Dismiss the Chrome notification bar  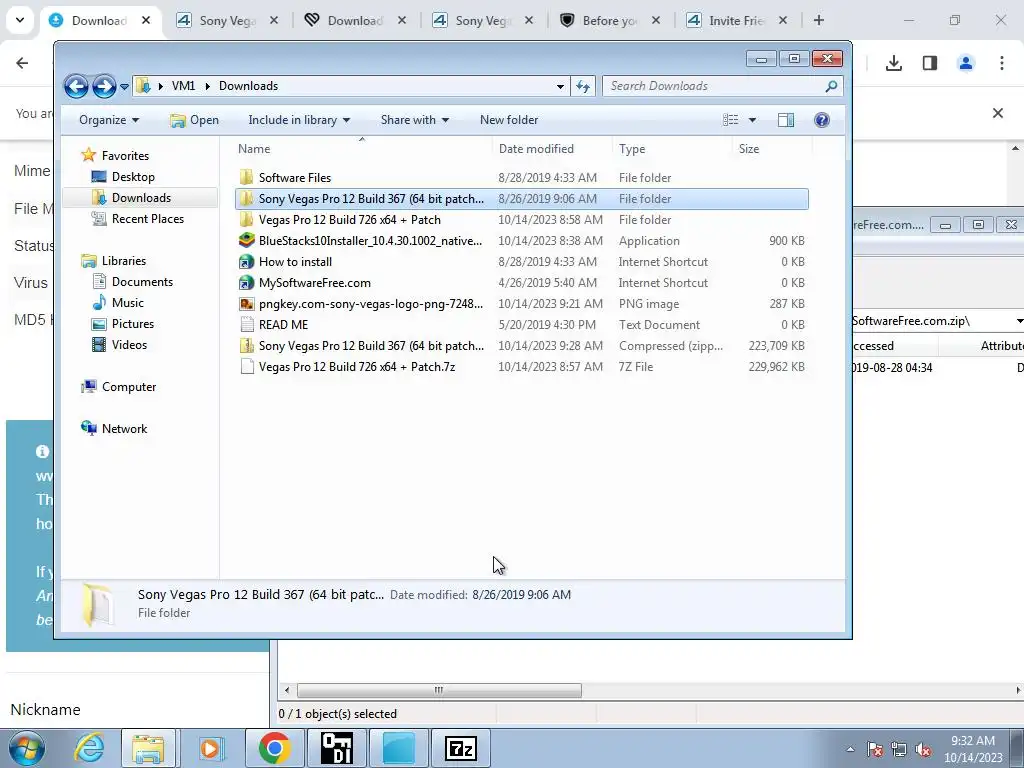(x=997, y=113)
